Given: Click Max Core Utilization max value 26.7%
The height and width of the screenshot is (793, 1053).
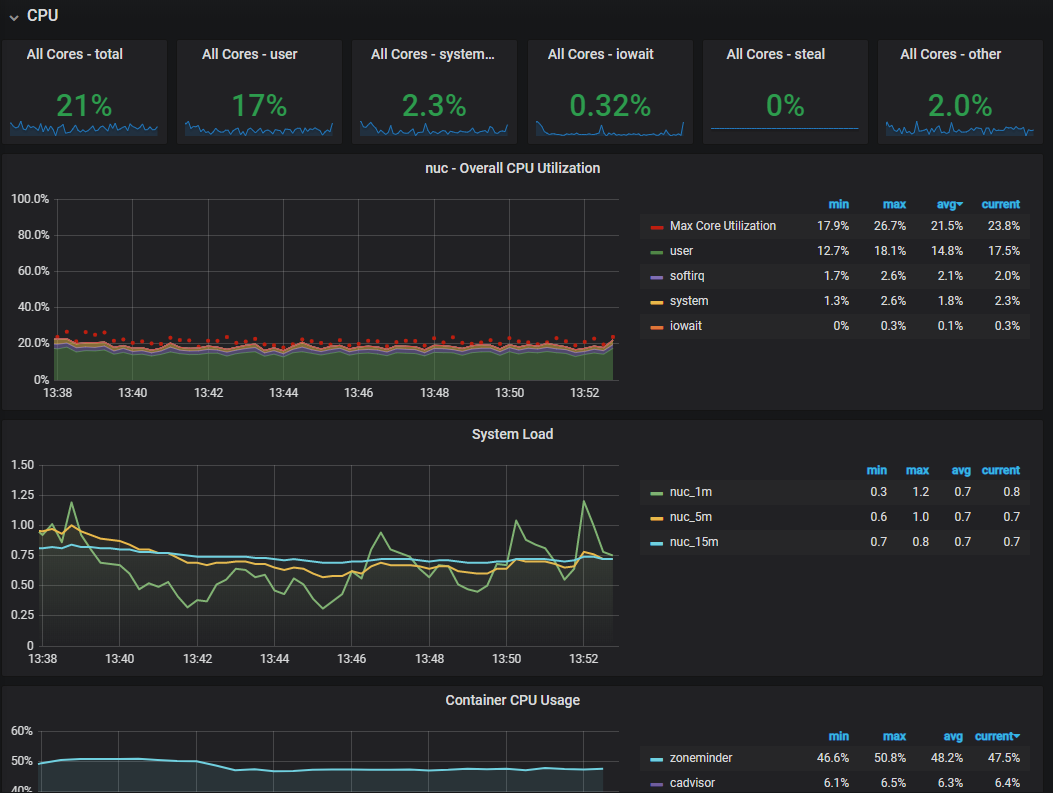Looking at the screenshot, I should click(889, 226).
